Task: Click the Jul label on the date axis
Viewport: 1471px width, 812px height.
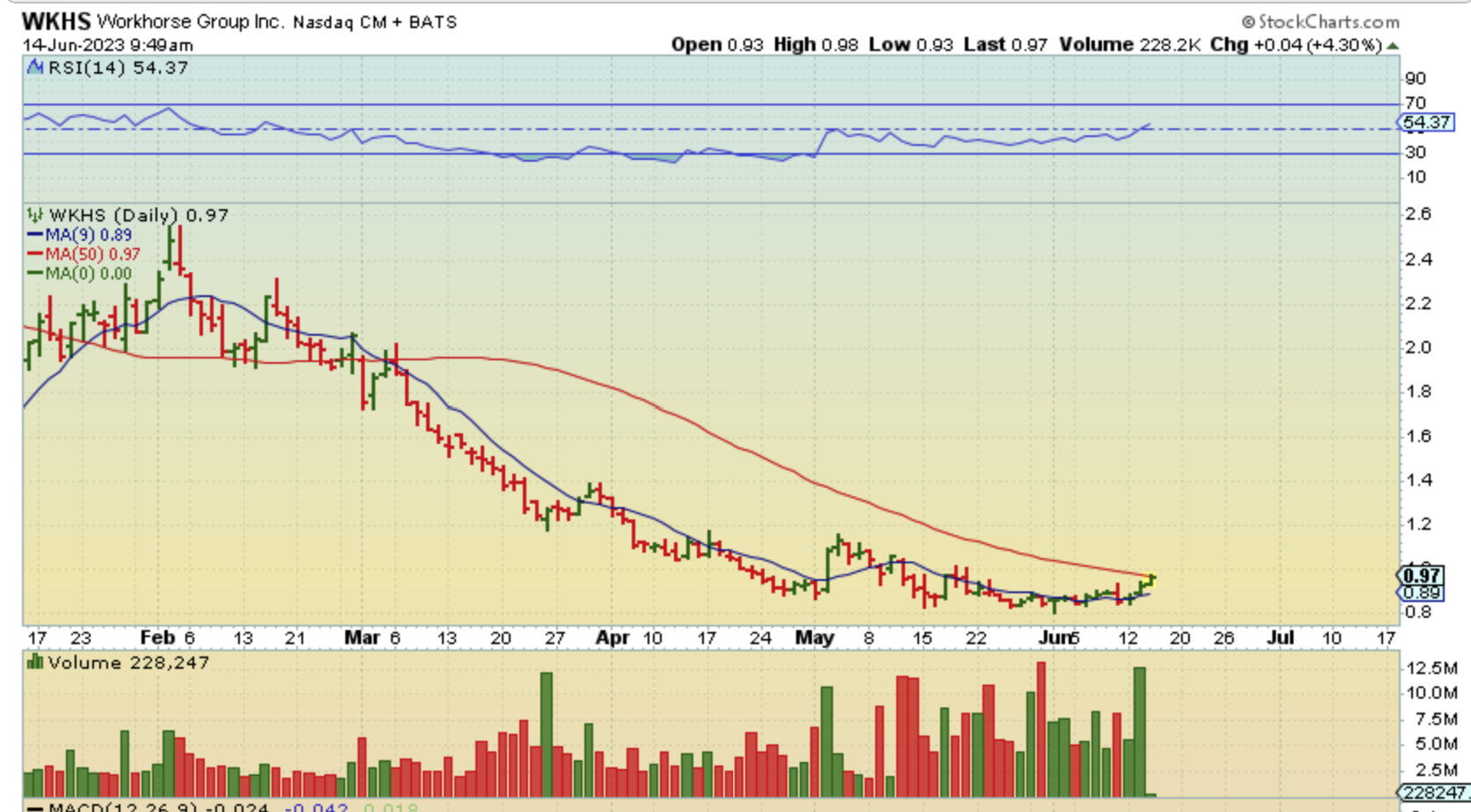Action: coord(1279,638)
